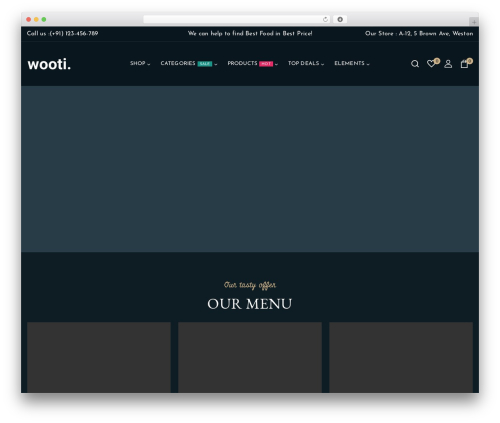Open the ELEMENTS menu item
Image resolution: width=500 pixels, height=423 pixels.
click(x=349, y=63)
